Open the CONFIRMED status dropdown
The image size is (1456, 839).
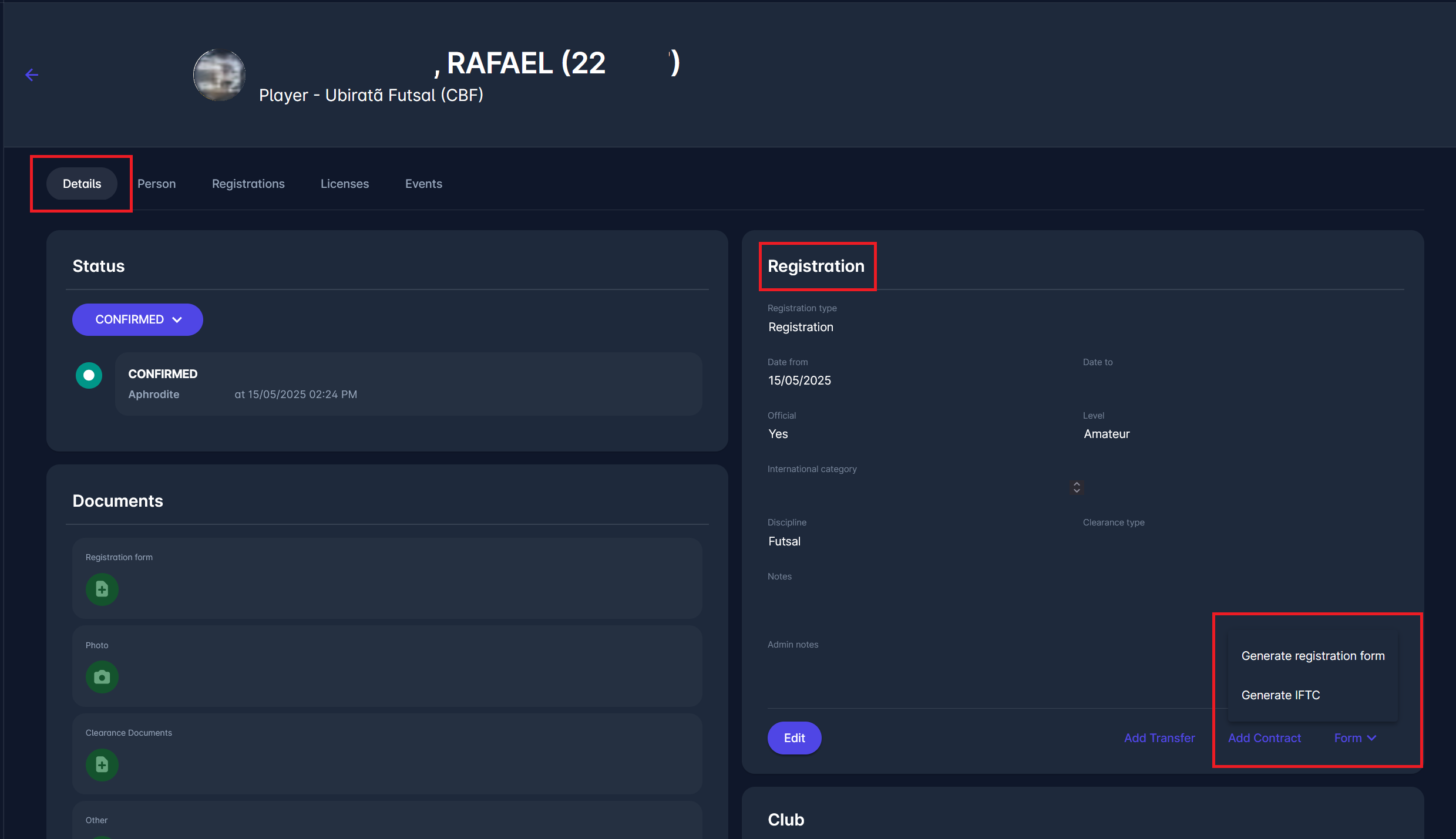click(x=137, y=319)
